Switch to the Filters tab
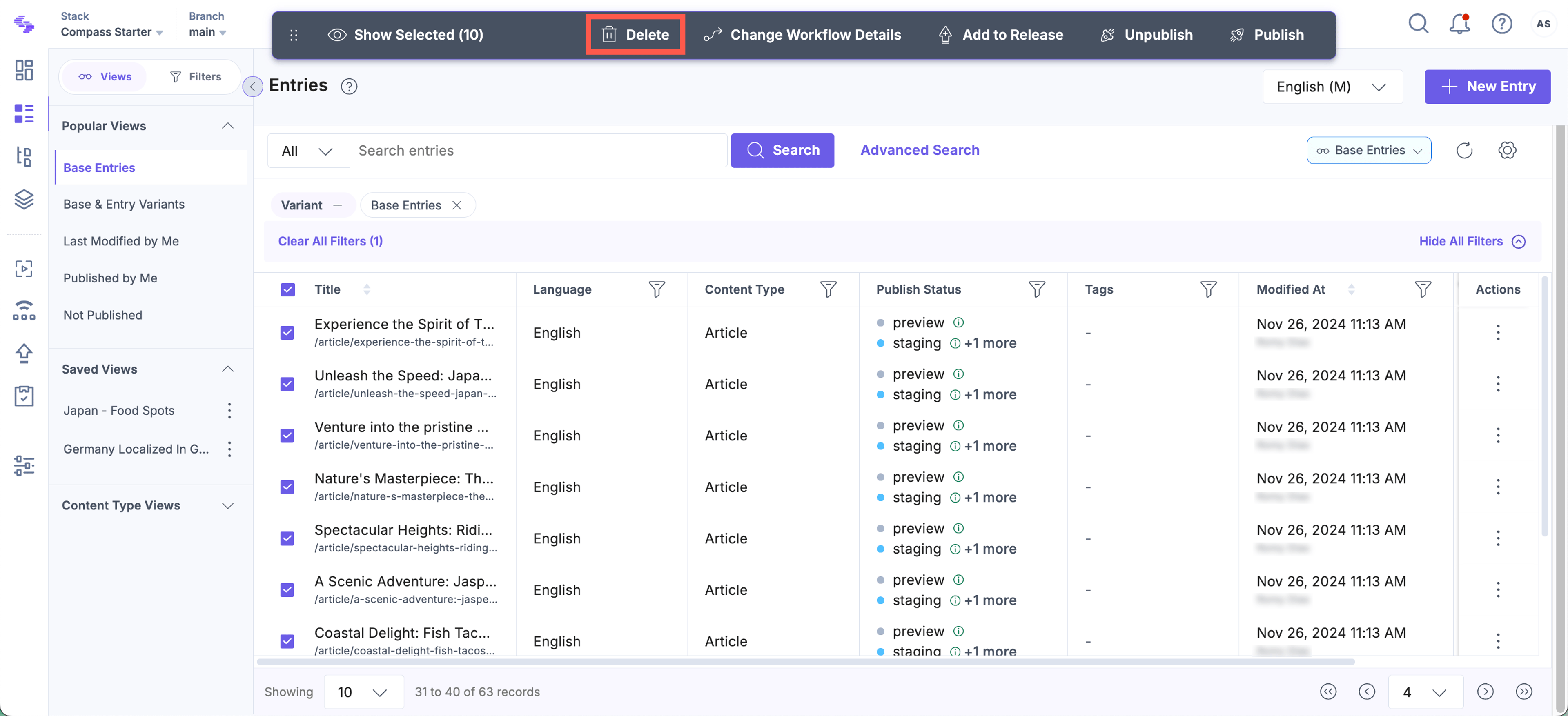Screen dimensions: 1568x716 pos(196,77)
